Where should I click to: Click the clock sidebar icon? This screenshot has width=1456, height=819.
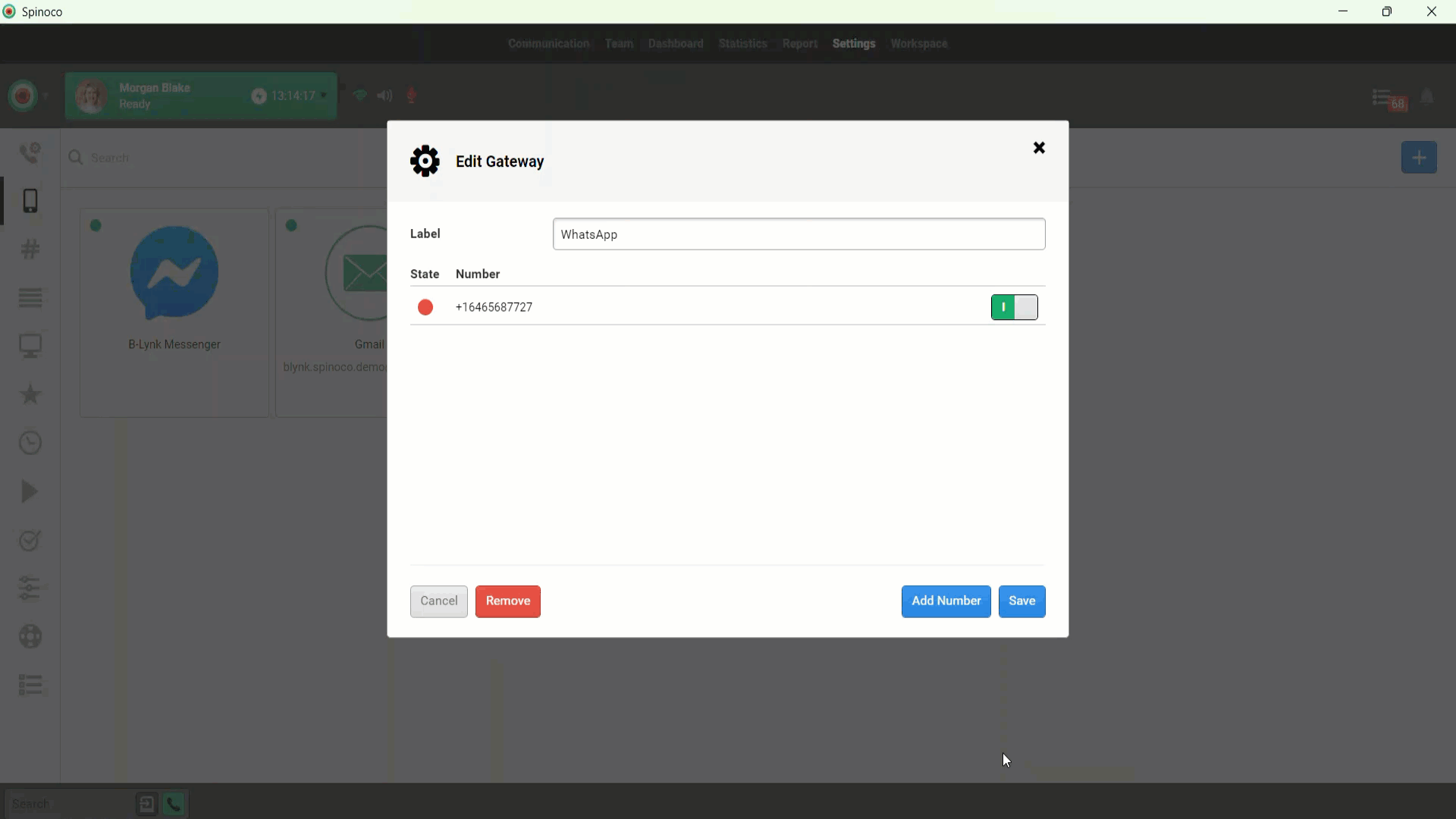(30, 443)
